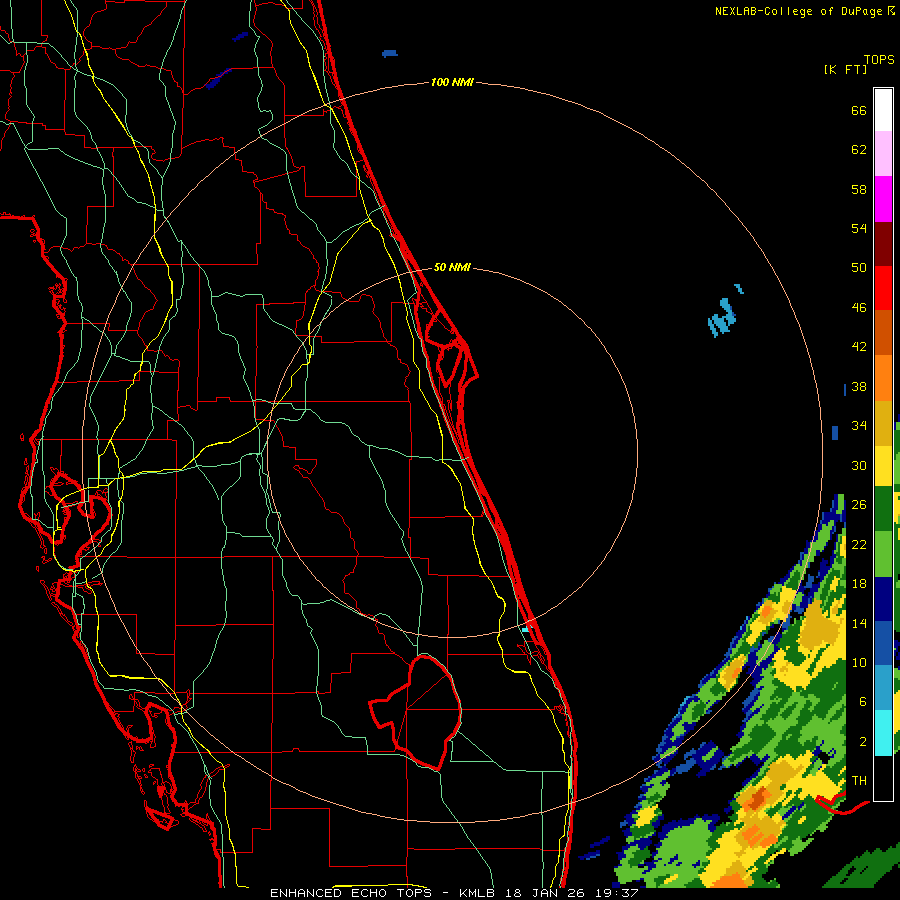Click the magenta legend swatch
Image resolution: width=900 pixels, height=900 pixels.
click(x=883, y=199)
